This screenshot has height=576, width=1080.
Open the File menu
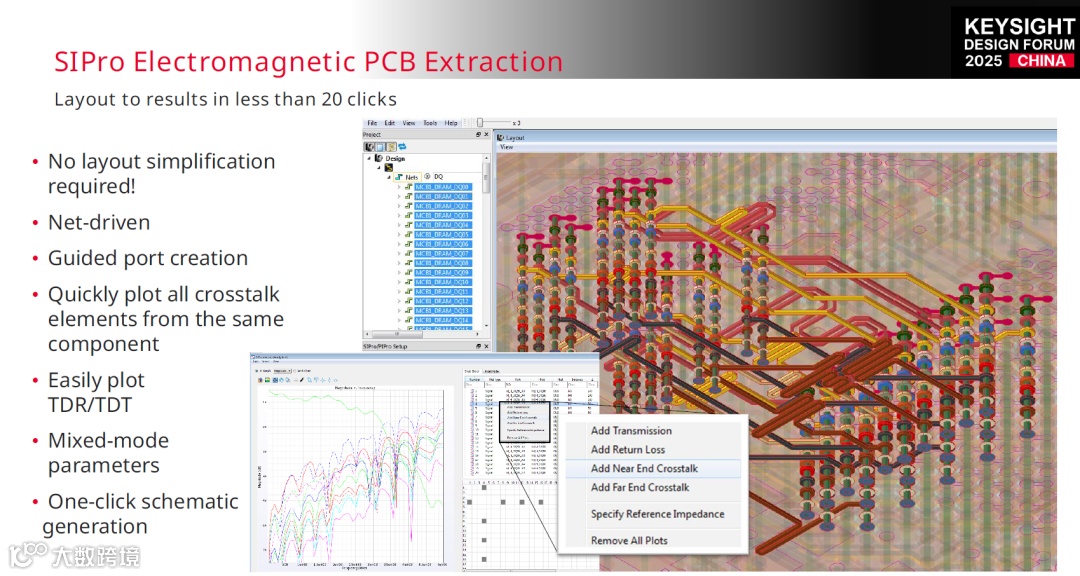click(x=372, y=123)
